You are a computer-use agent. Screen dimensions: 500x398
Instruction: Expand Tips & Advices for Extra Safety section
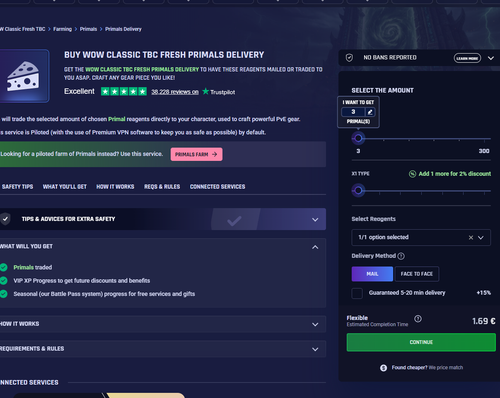click(x=163, y=219)
